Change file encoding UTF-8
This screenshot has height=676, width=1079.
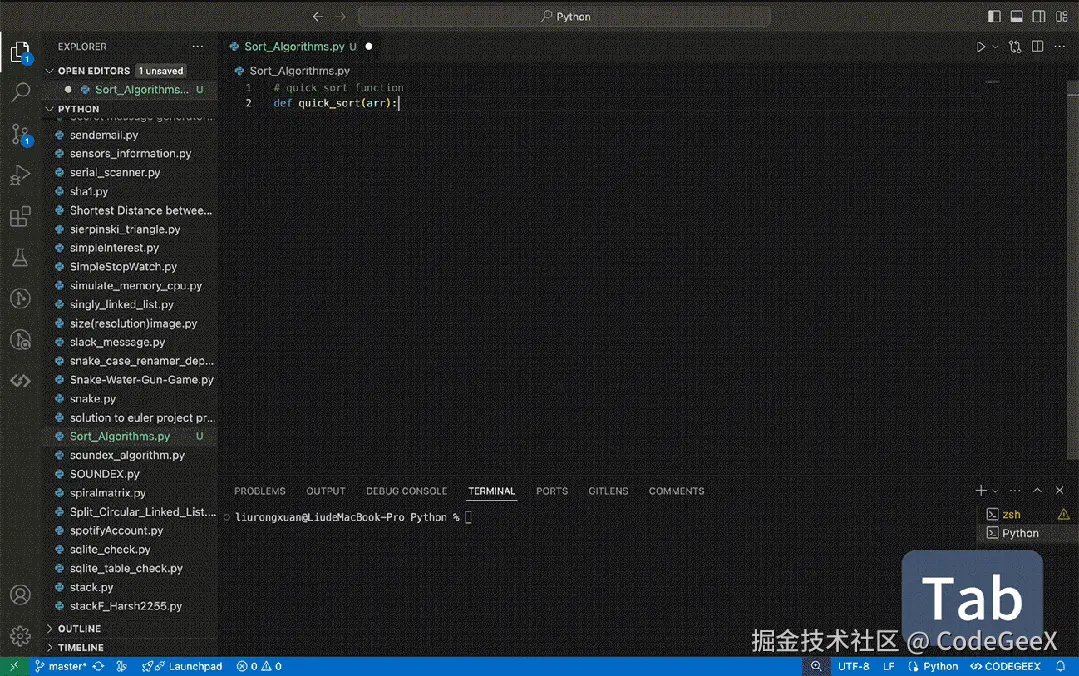[x=853, y=666]
